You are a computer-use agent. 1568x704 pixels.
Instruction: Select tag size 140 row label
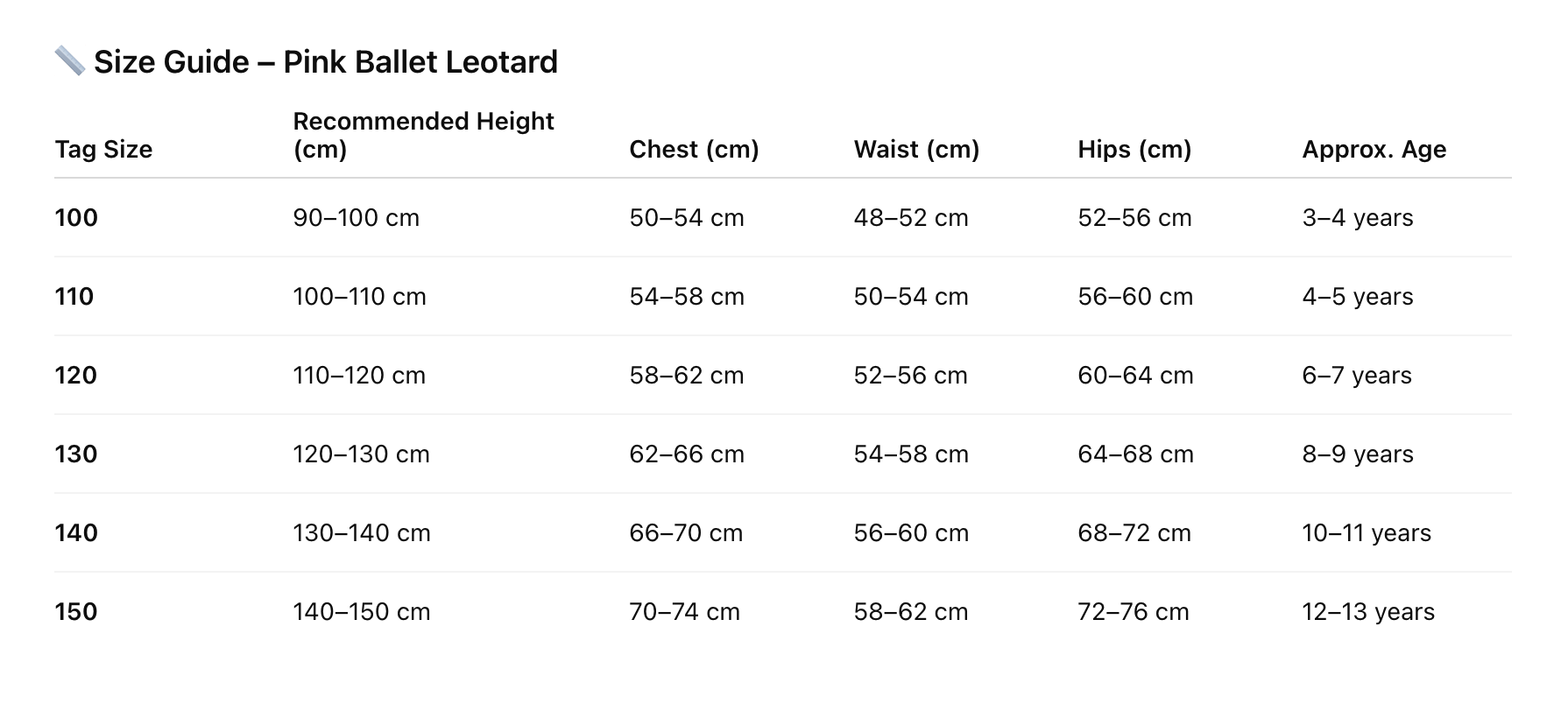(x=76, y=533)
